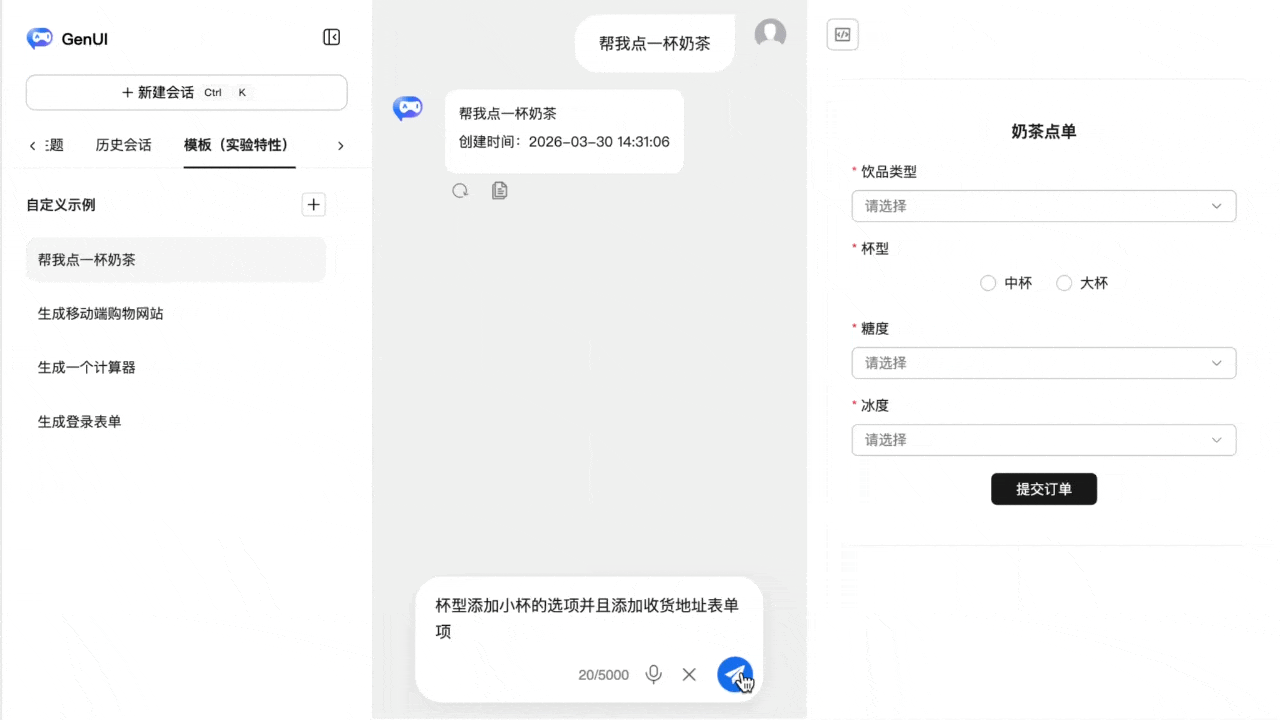Open the 糖度 sugar level dropdown

coord(1044,362)
